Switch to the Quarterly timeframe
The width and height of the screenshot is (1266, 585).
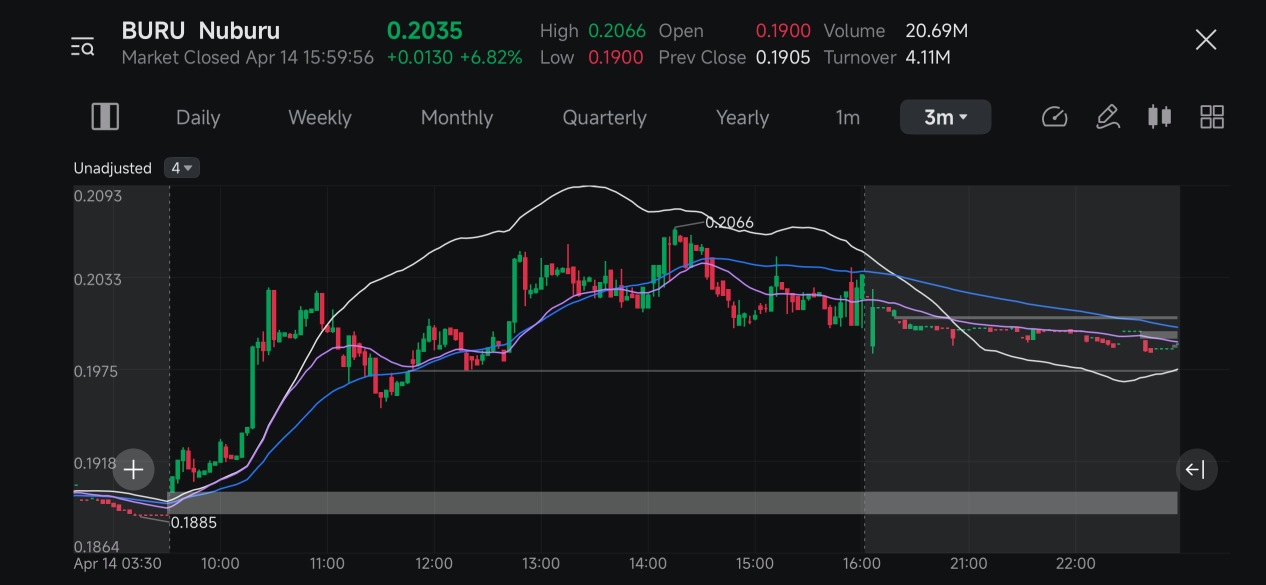click(605, 117)
